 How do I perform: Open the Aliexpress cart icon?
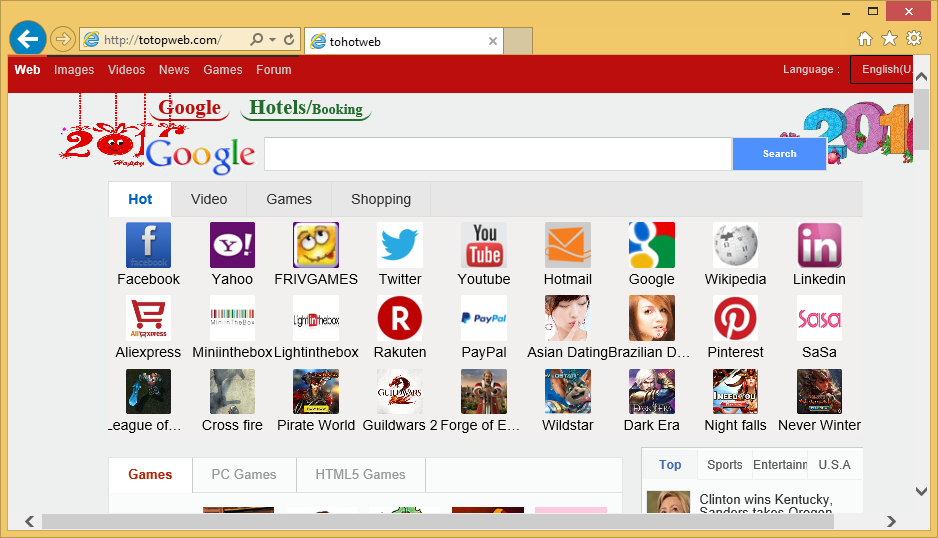coord(148,318)
